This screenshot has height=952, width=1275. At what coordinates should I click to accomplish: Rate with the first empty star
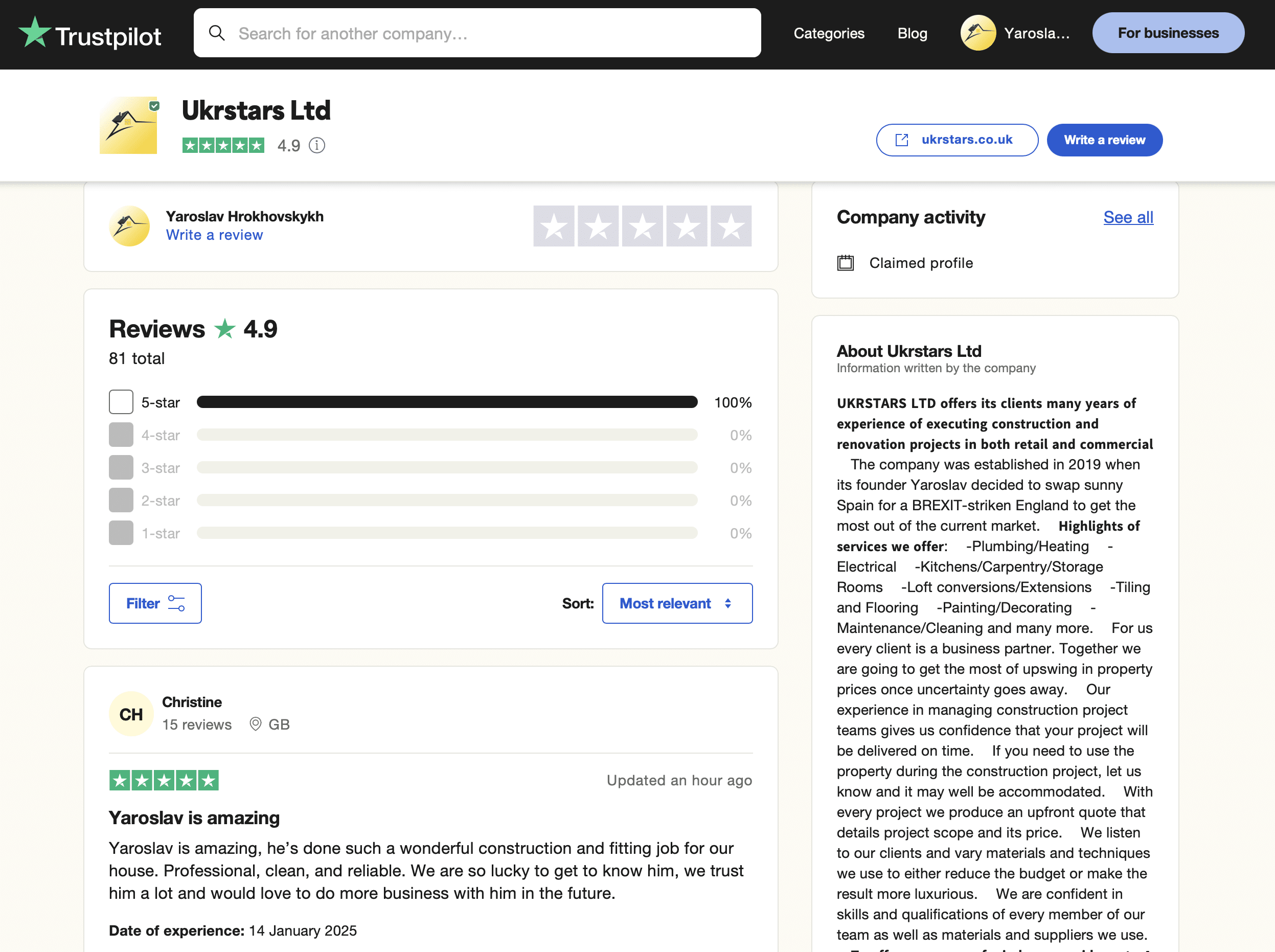554,226
